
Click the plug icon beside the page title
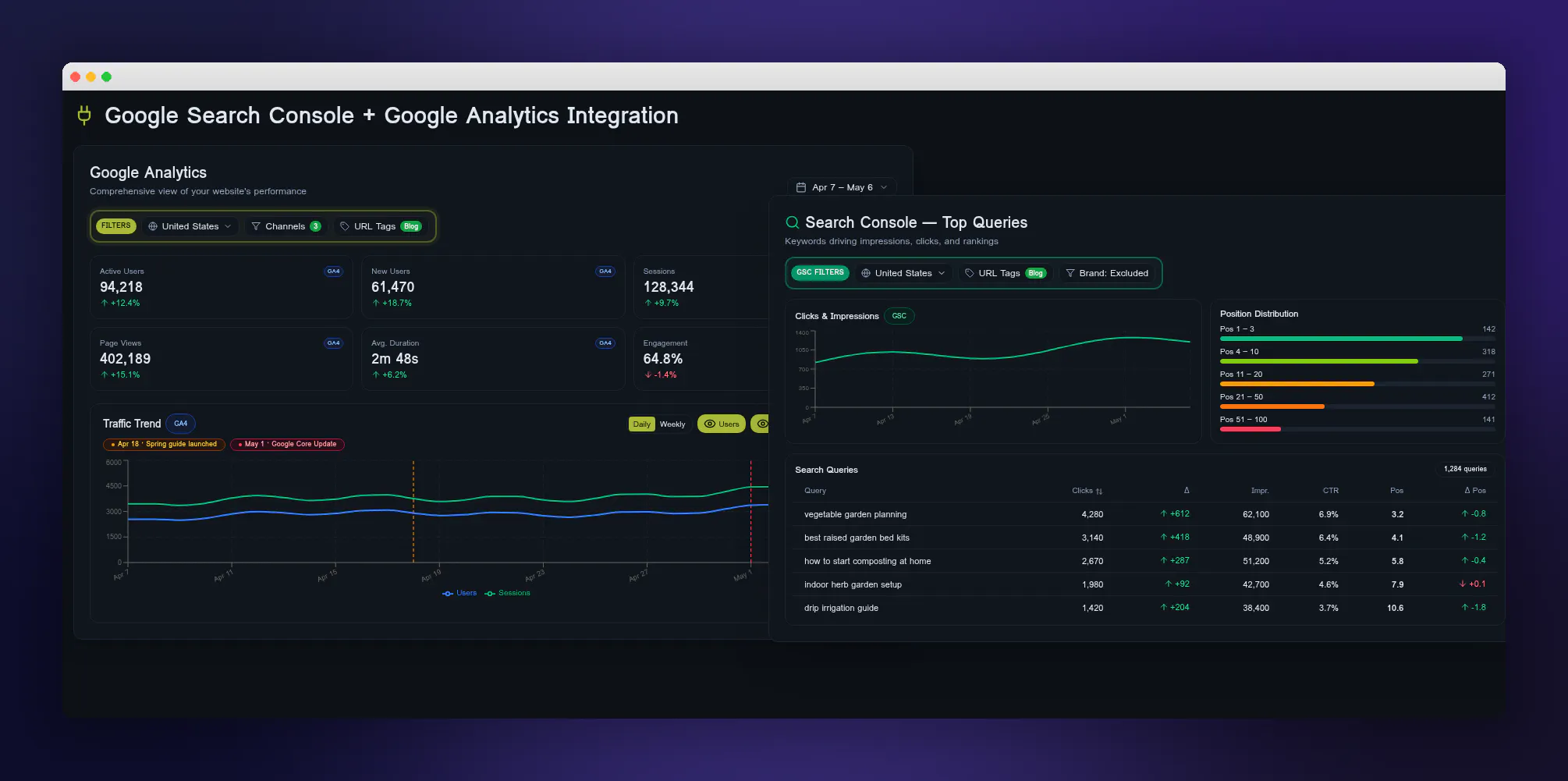coord(84,115)
